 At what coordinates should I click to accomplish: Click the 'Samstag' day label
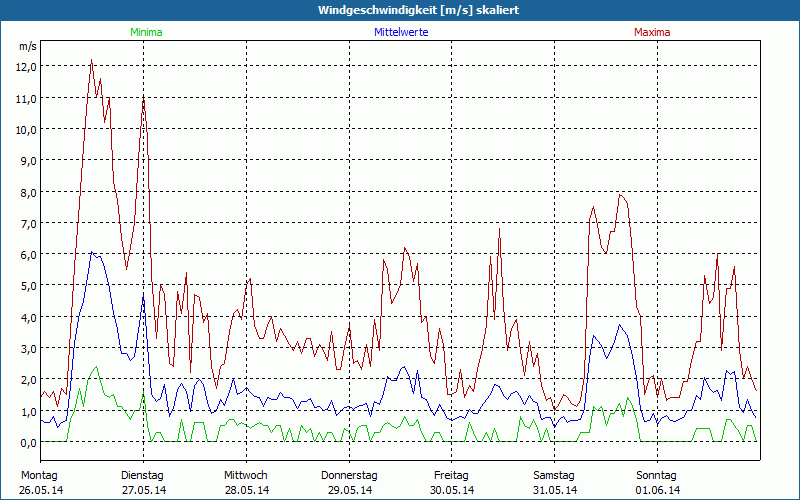point(554,476)
